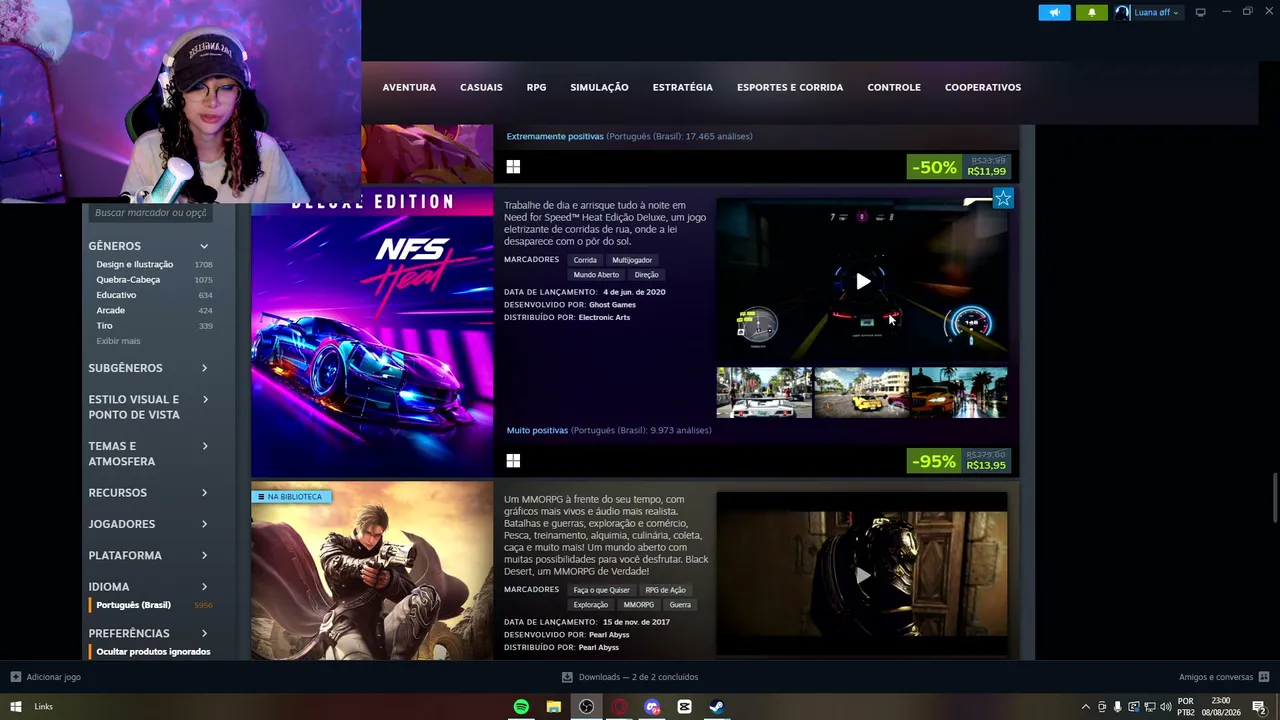Open Spotify from the taskbar

[521, 707]
